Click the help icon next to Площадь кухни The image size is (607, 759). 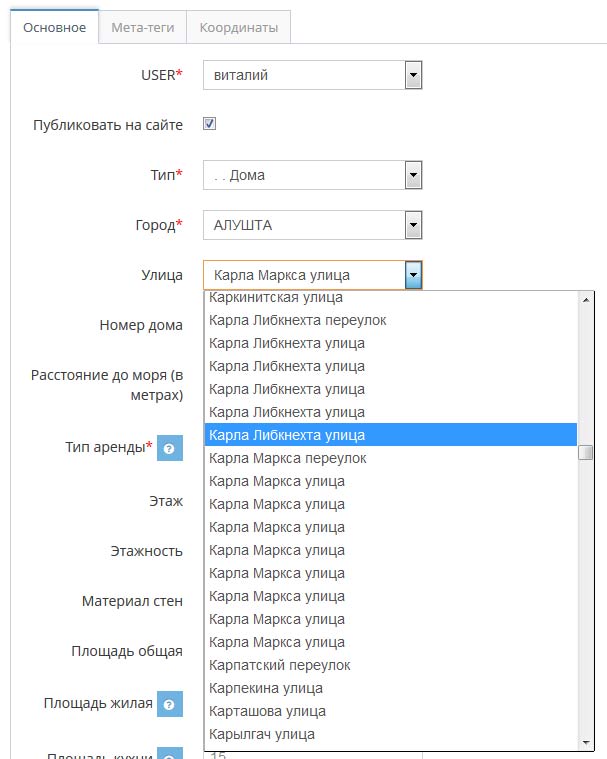[x=170, y=754]
